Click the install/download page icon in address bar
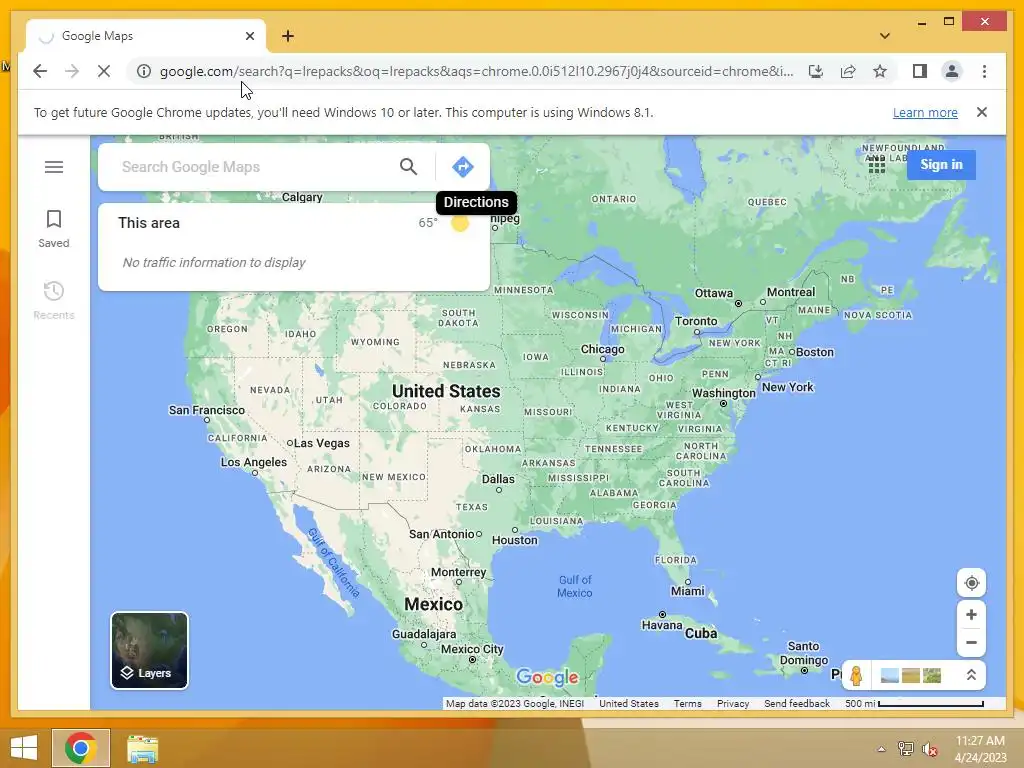The image size is (1024, 768). tap(816, 71)
